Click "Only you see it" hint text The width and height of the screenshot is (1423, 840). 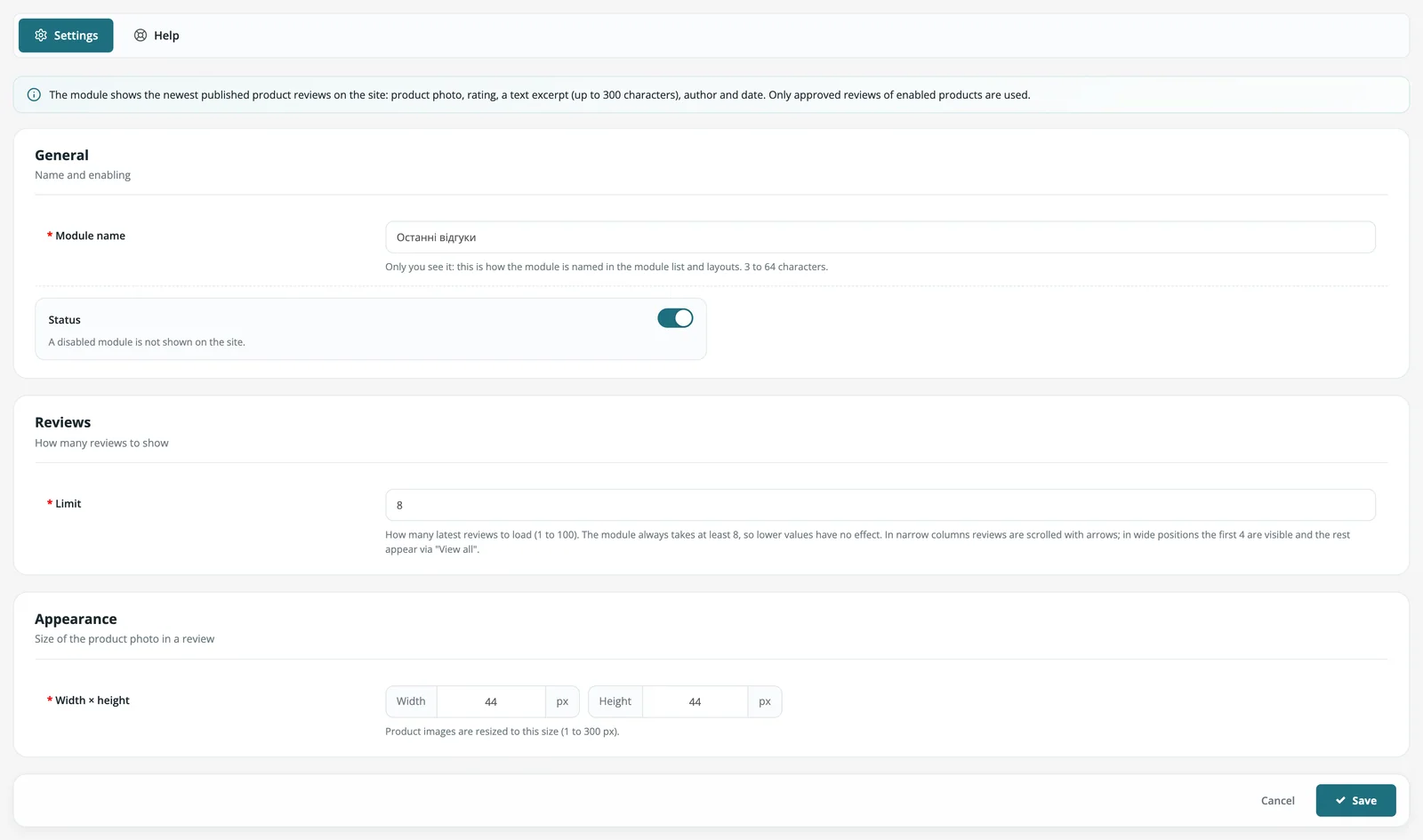pos(607,267)
